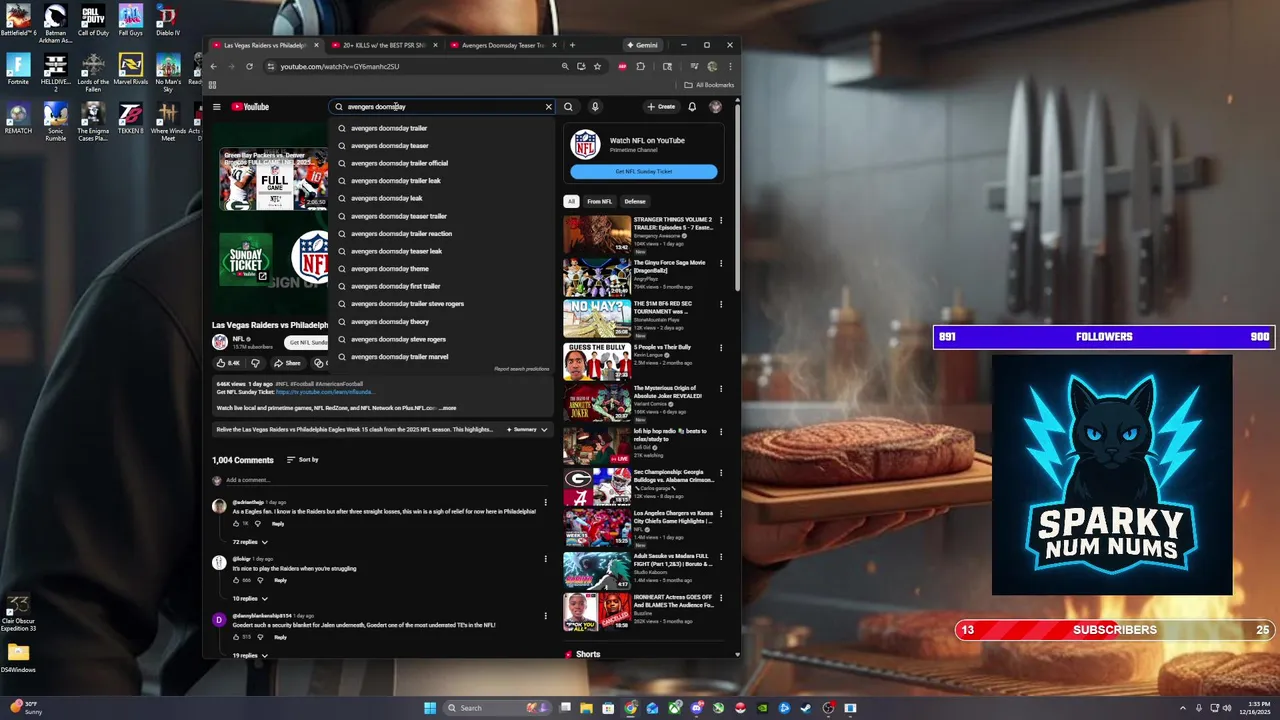Go back in Chrome browser
The image size is (1280, 720).
coord(213,66)
